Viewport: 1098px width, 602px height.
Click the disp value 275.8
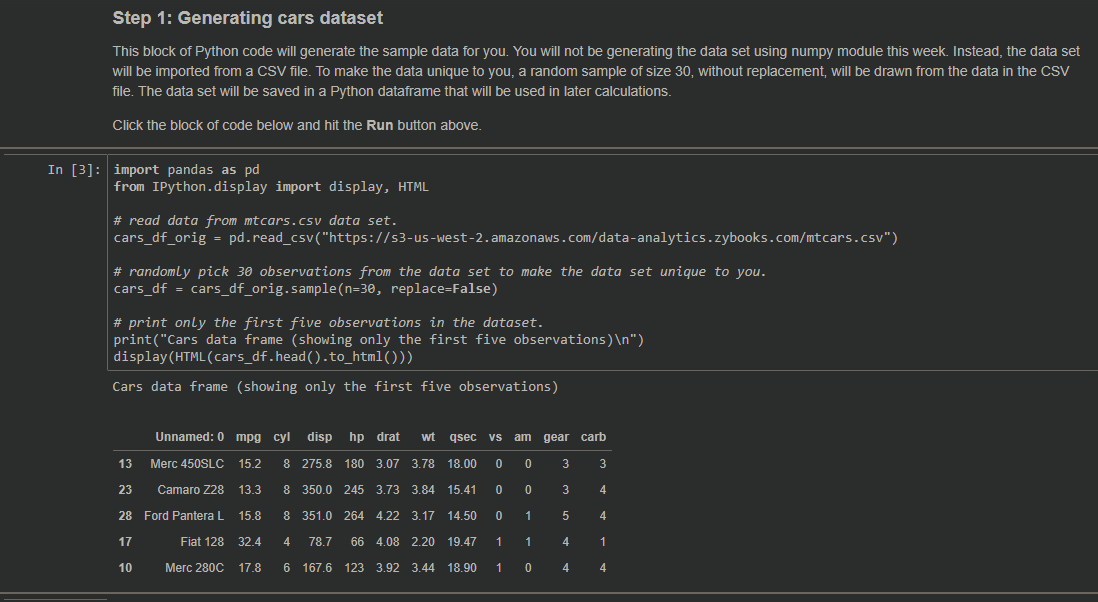pyautogui.click(x=317, y=464)
